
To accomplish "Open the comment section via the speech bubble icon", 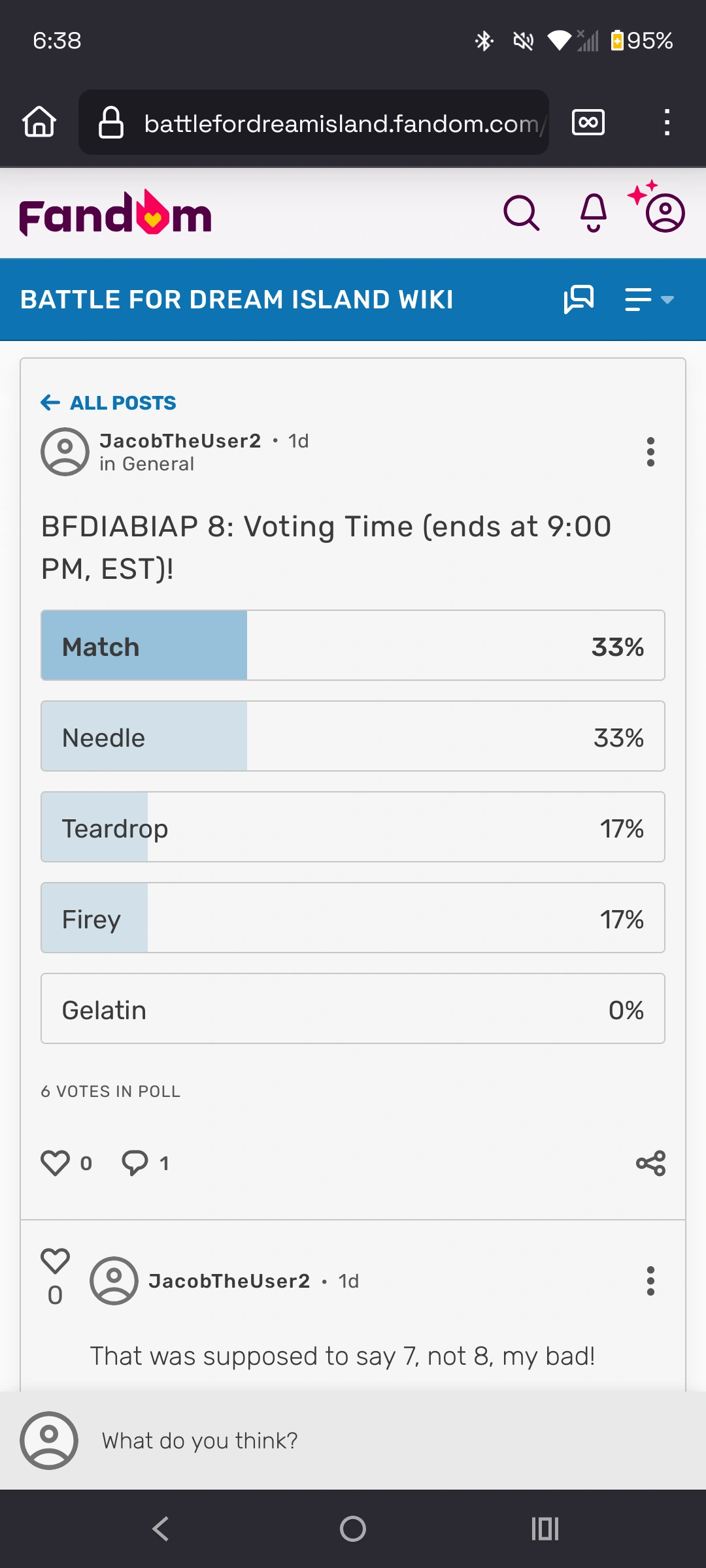I will [135, 1163].
